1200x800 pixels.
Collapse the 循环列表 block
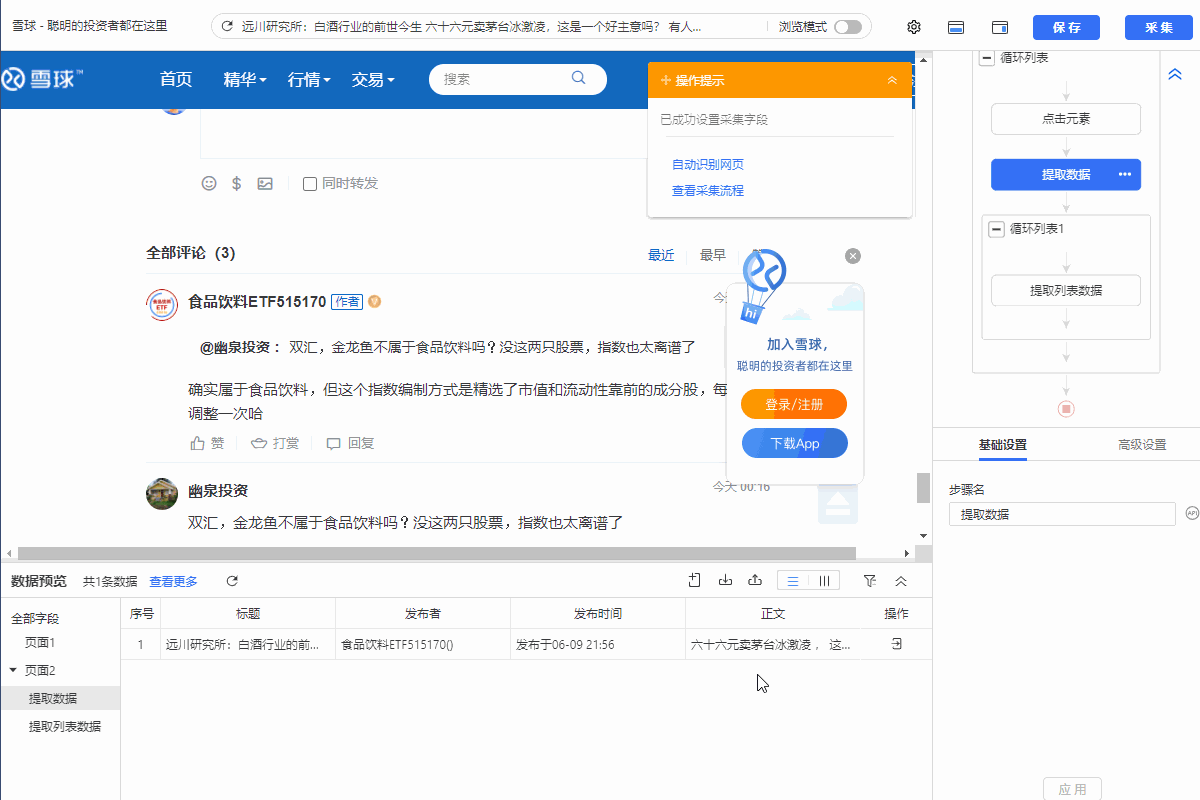[x=987, y=58]
